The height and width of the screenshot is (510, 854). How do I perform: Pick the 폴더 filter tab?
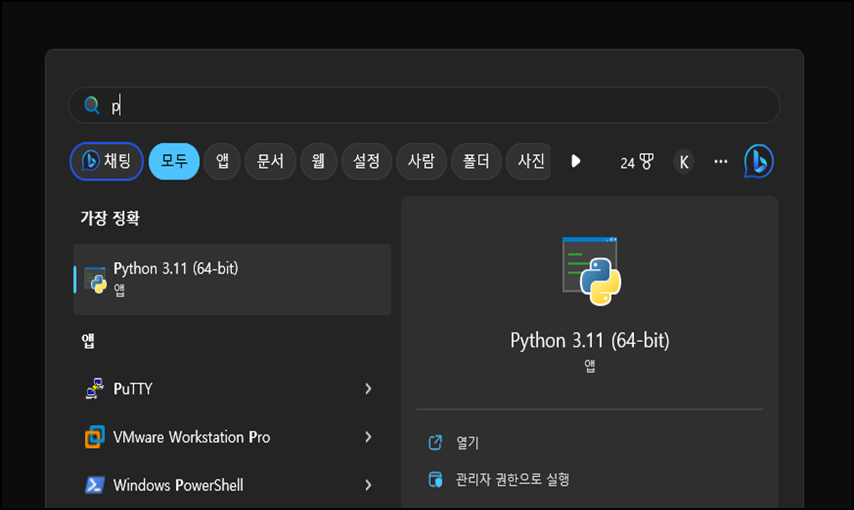[x=476, y=161]
